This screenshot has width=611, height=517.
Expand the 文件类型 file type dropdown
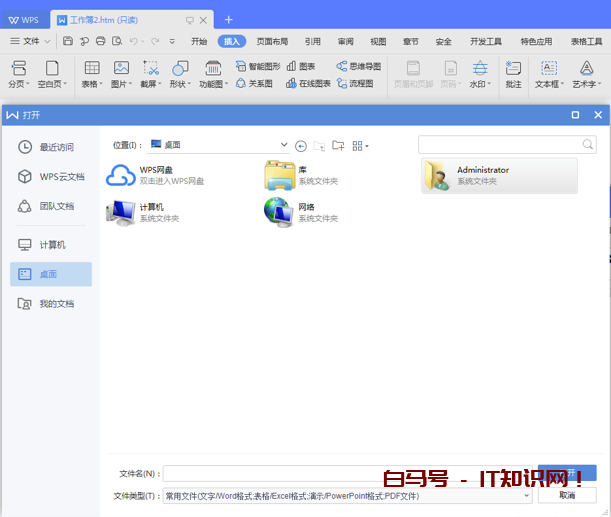coord(527,495)
